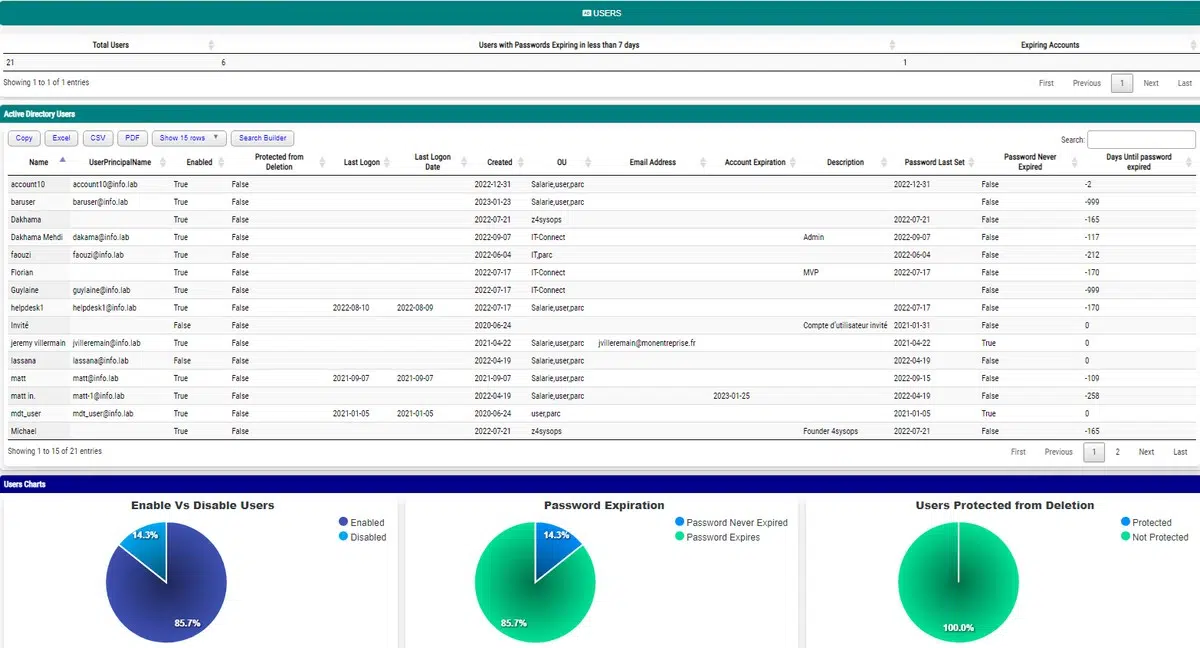Open the Show 15 rows dropdown

tap(188, 137)
